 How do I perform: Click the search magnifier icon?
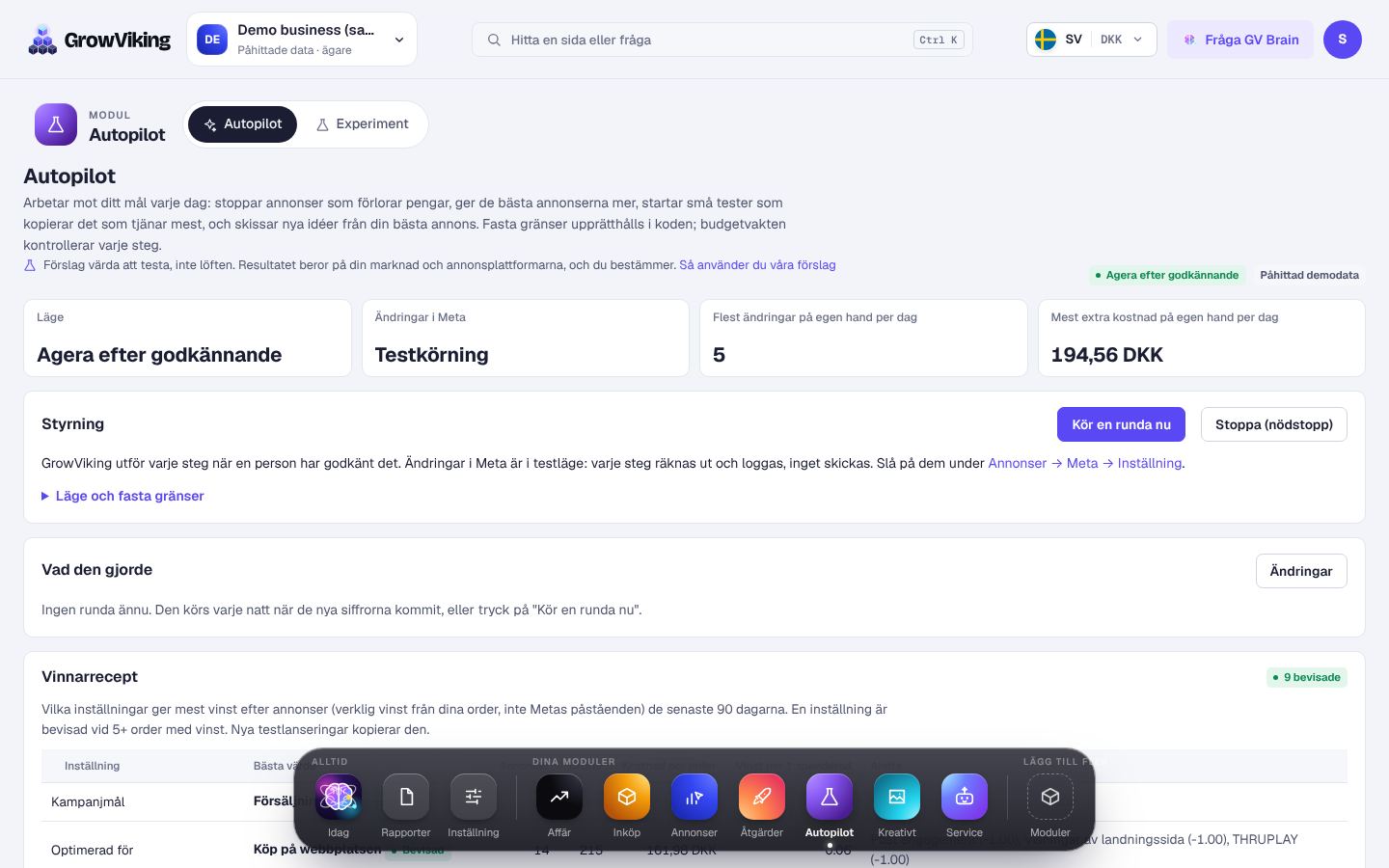494,40
